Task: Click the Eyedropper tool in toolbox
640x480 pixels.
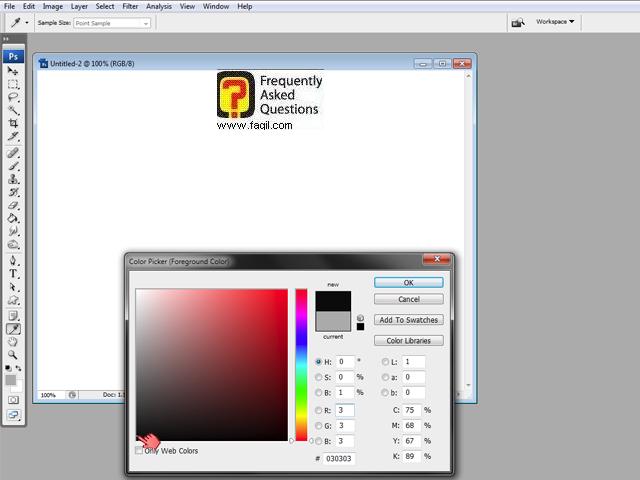Action: tap(14, 328)
